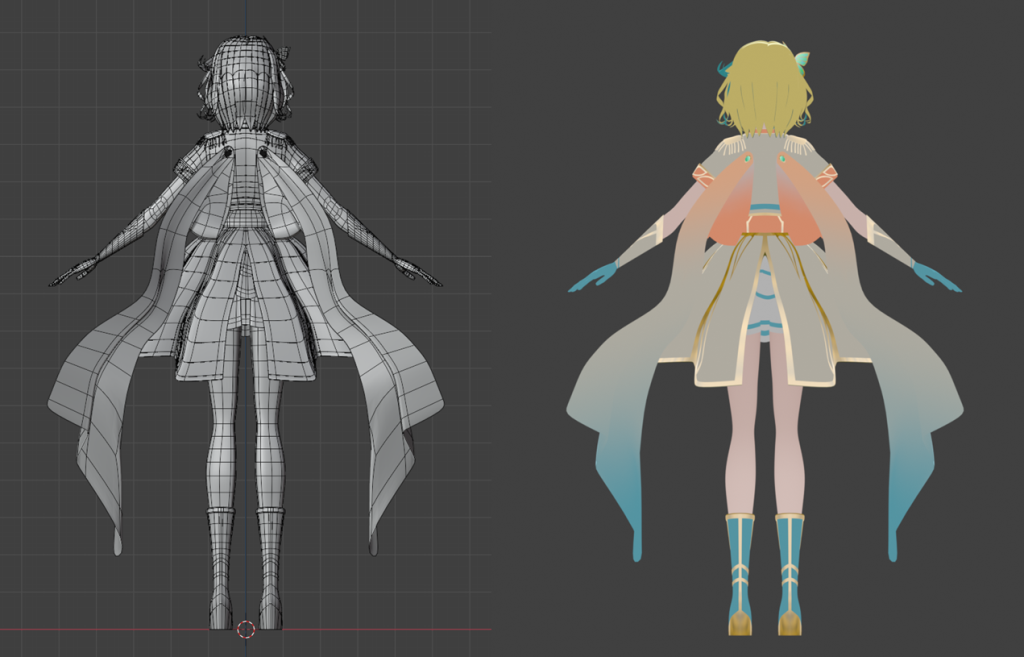This screenshot has width=1024, height=657.
Task: Click the 3D cursor at the wireframe model's feet
Action: 246,630
